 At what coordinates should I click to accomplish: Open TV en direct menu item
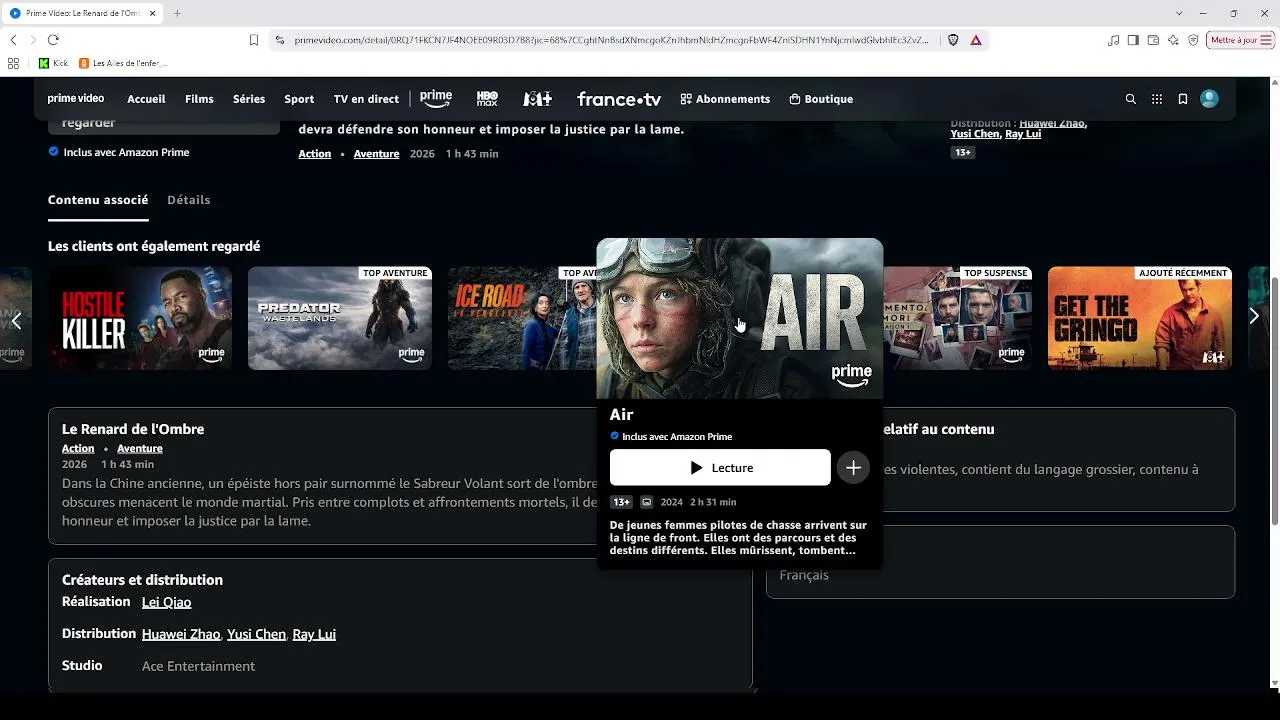tap(366, 99)
